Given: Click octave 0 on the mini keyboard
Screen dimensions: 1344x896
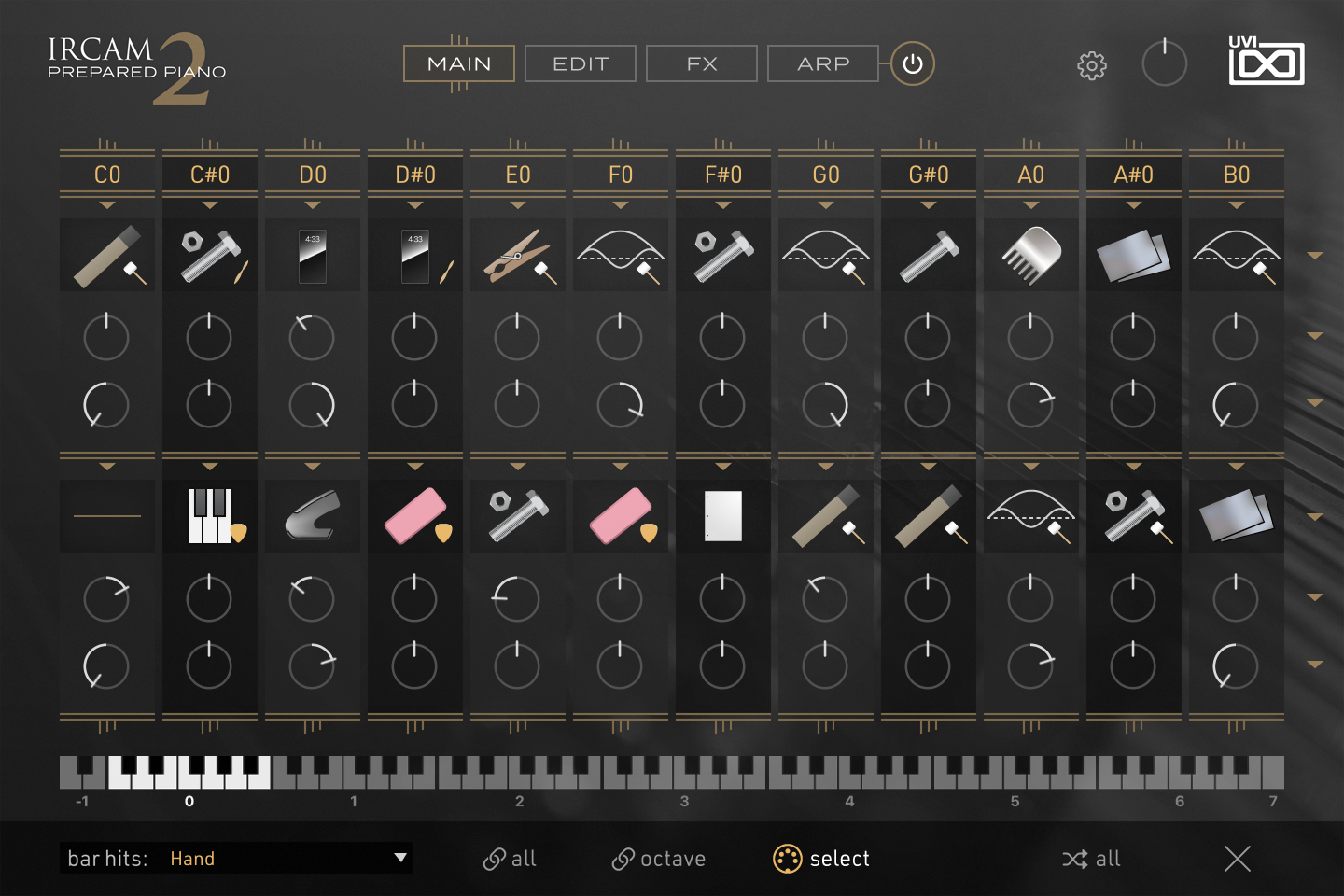Looking at the screenshot, I should pyautogui.click(x=189, y=772).
